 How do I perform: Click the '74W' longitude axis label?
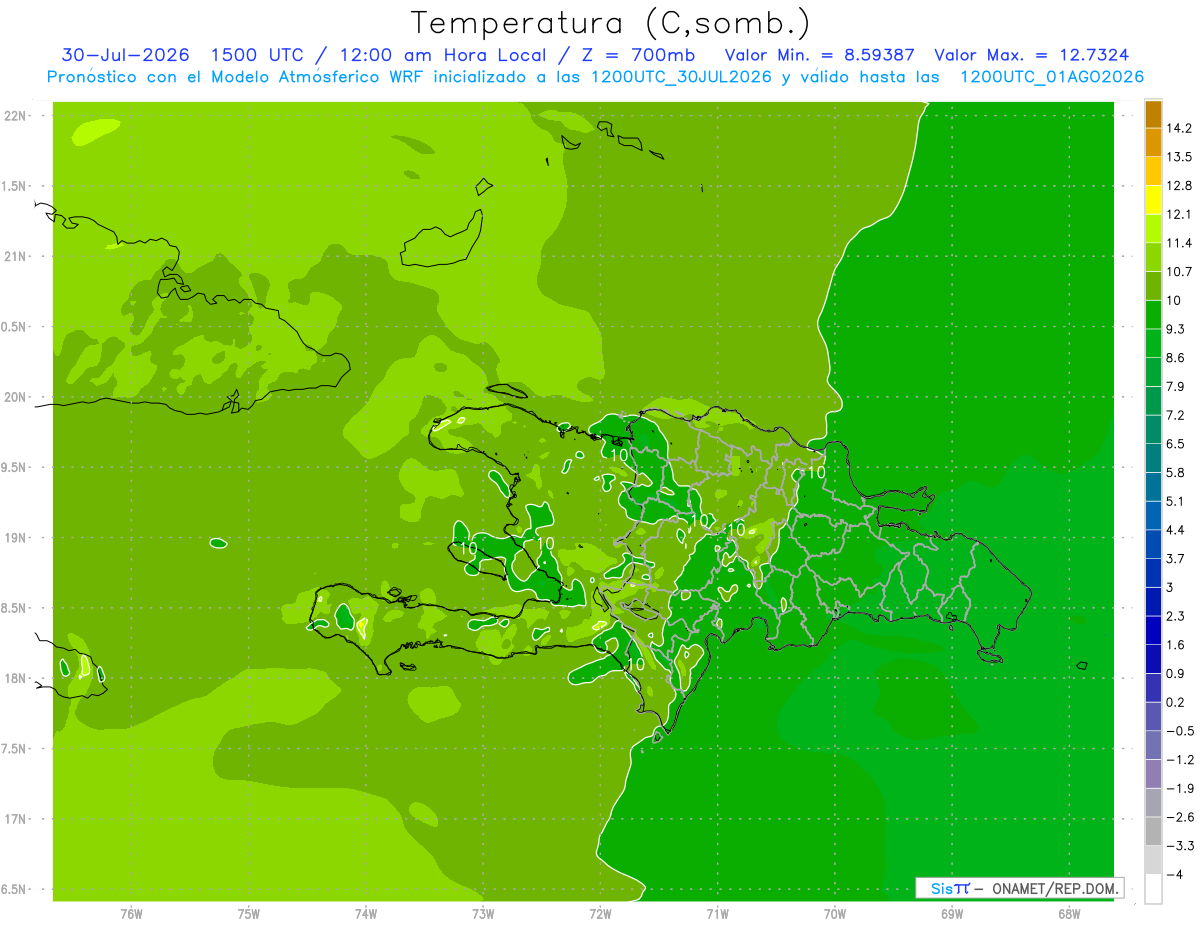click(365, 914)
